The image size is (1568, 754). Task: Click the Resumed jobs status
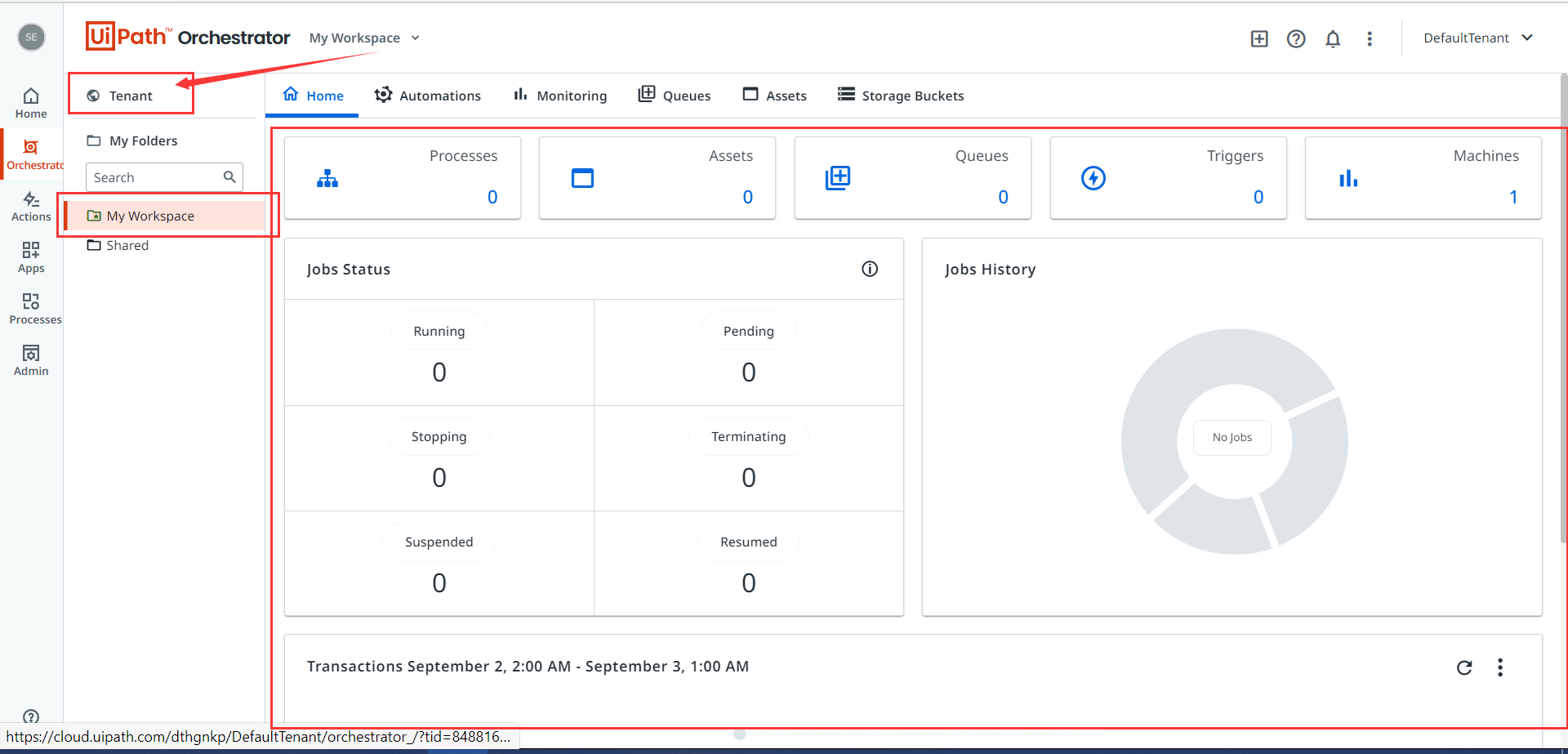(x=749, y=542)
